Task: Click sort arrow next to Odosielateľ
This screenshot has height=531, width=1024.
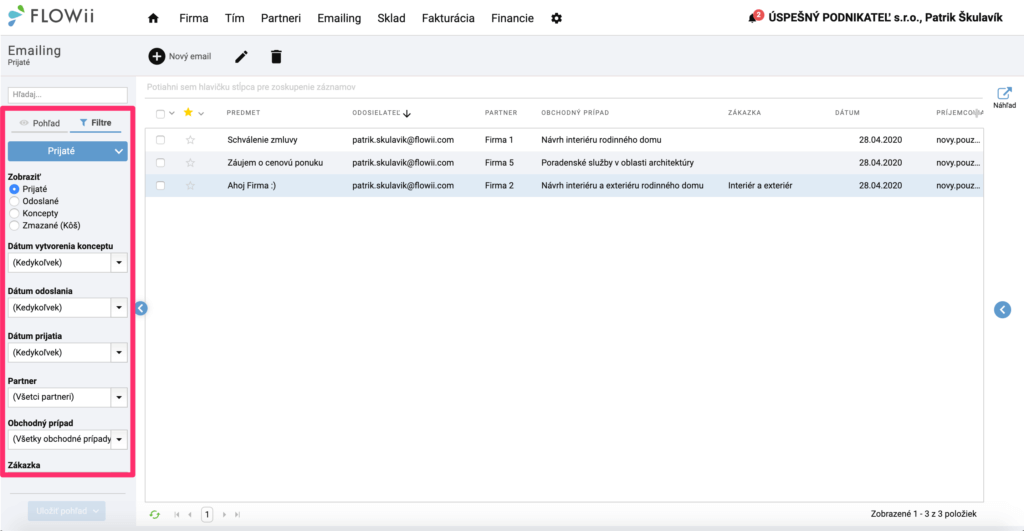Action: click(x=407, y=114)
